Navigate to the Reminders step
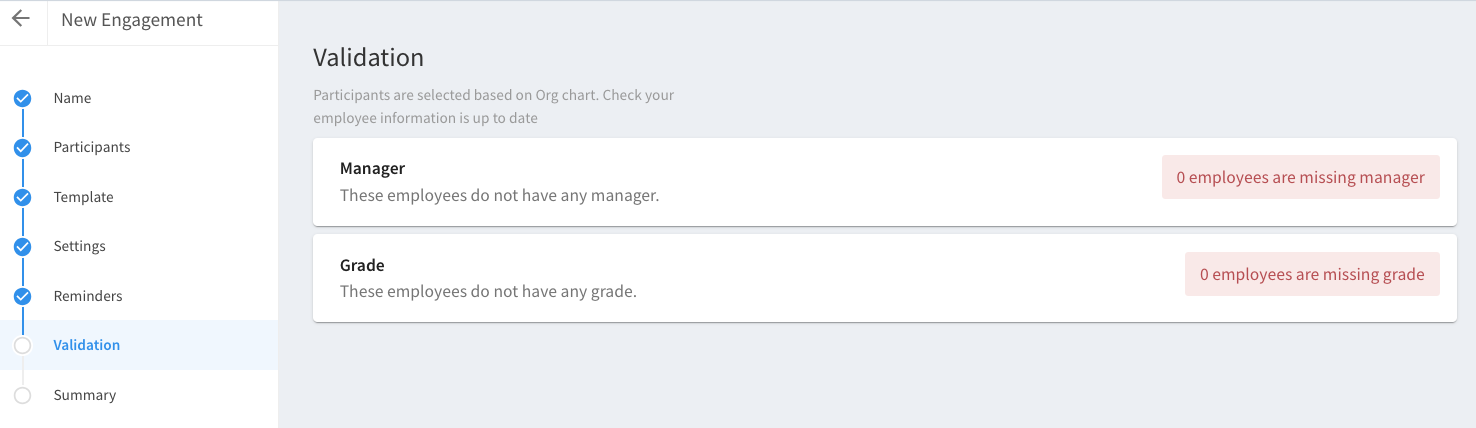 click(x=88, y=296)
